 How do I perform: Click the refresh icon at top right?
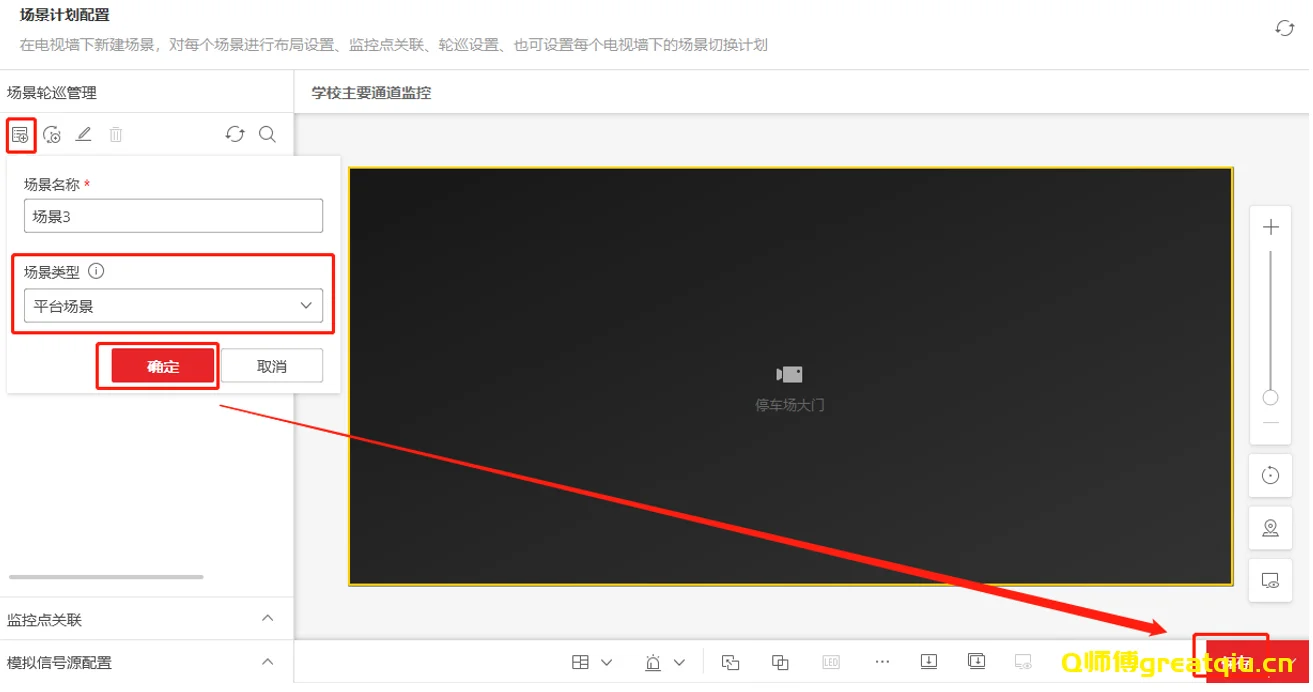pyautogui.click(x=1285, y=28)
